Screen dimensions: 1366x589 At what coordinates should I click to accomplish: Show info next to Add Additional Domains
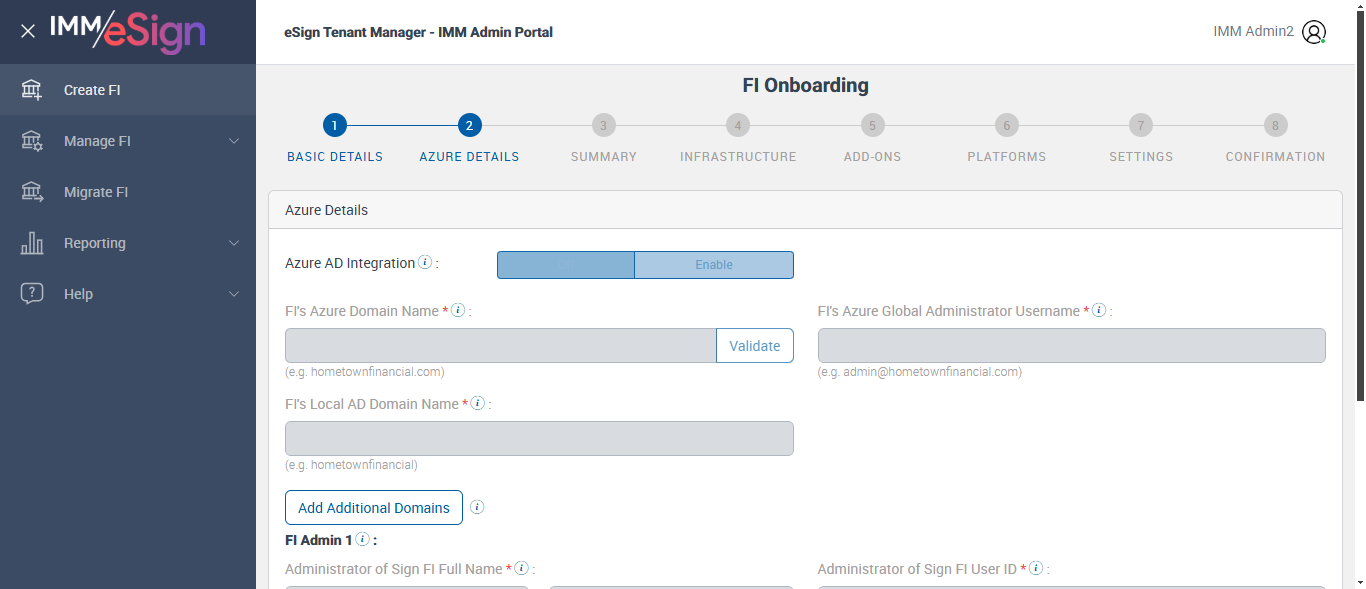(477, 507)
